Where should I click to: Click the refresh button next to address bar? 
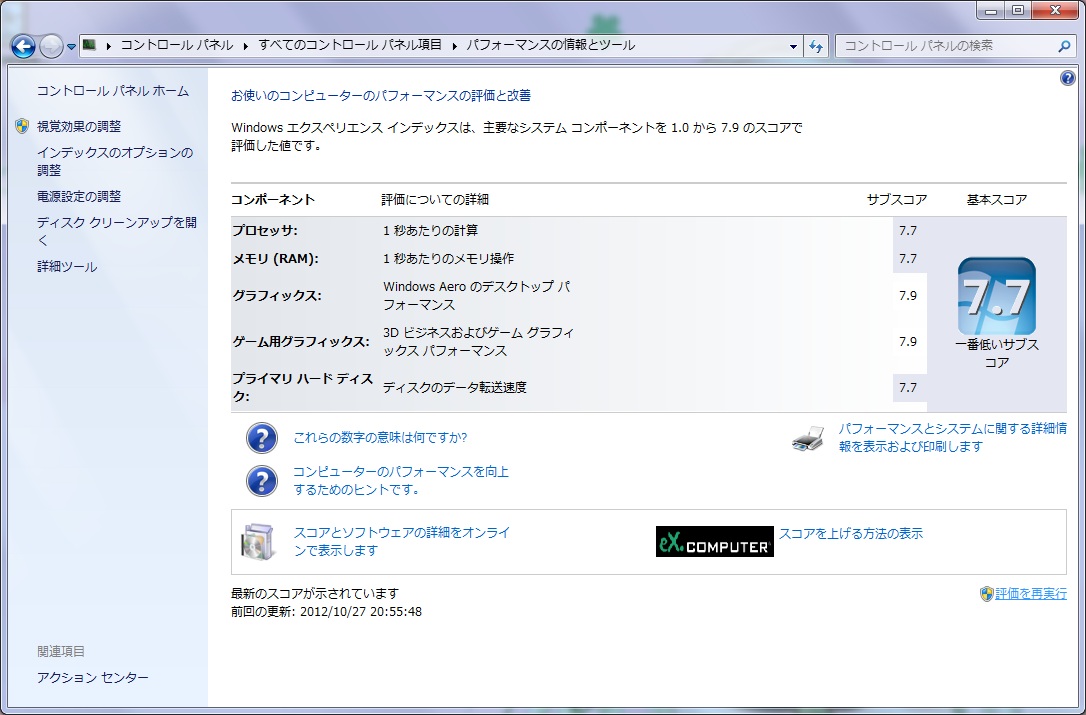pos(816,46)
